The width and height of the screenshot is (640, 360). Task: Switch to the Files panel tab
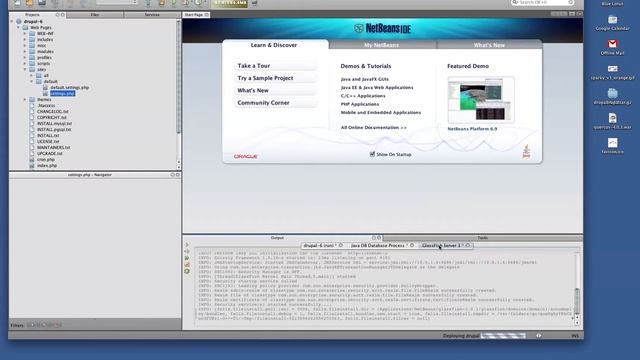[95, 15]
